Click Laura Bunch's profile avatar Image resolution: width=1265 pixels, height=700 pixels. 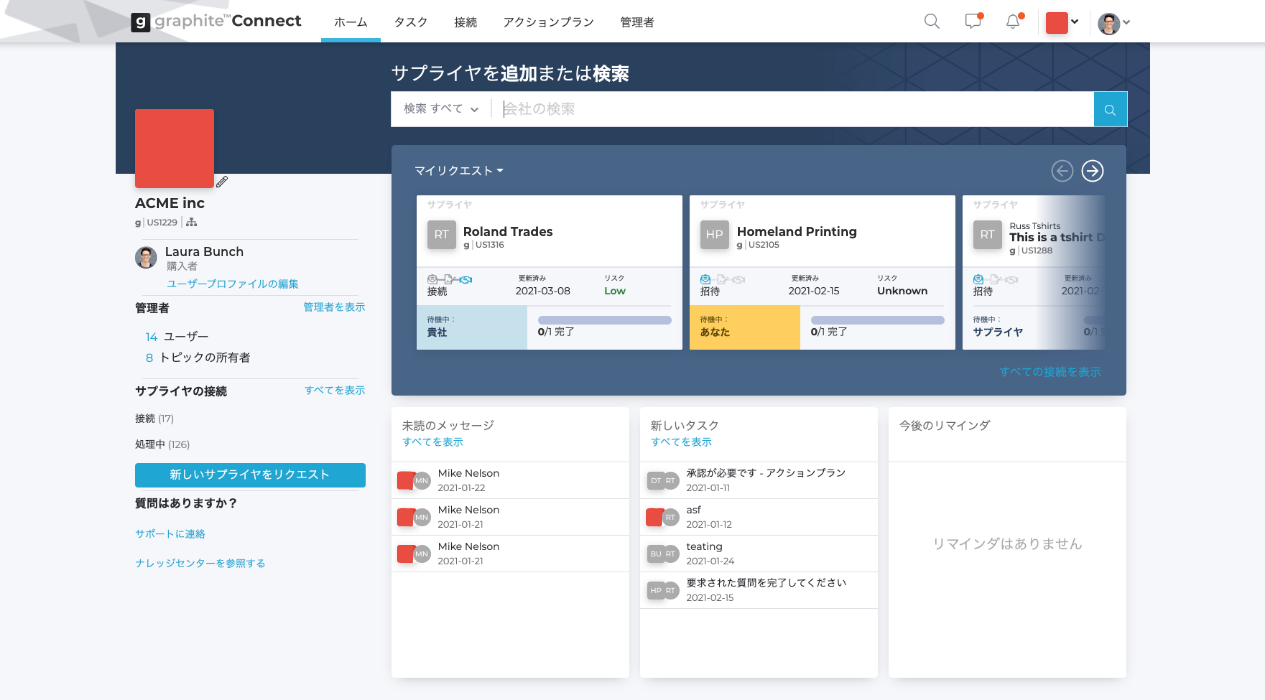point(146,257)
